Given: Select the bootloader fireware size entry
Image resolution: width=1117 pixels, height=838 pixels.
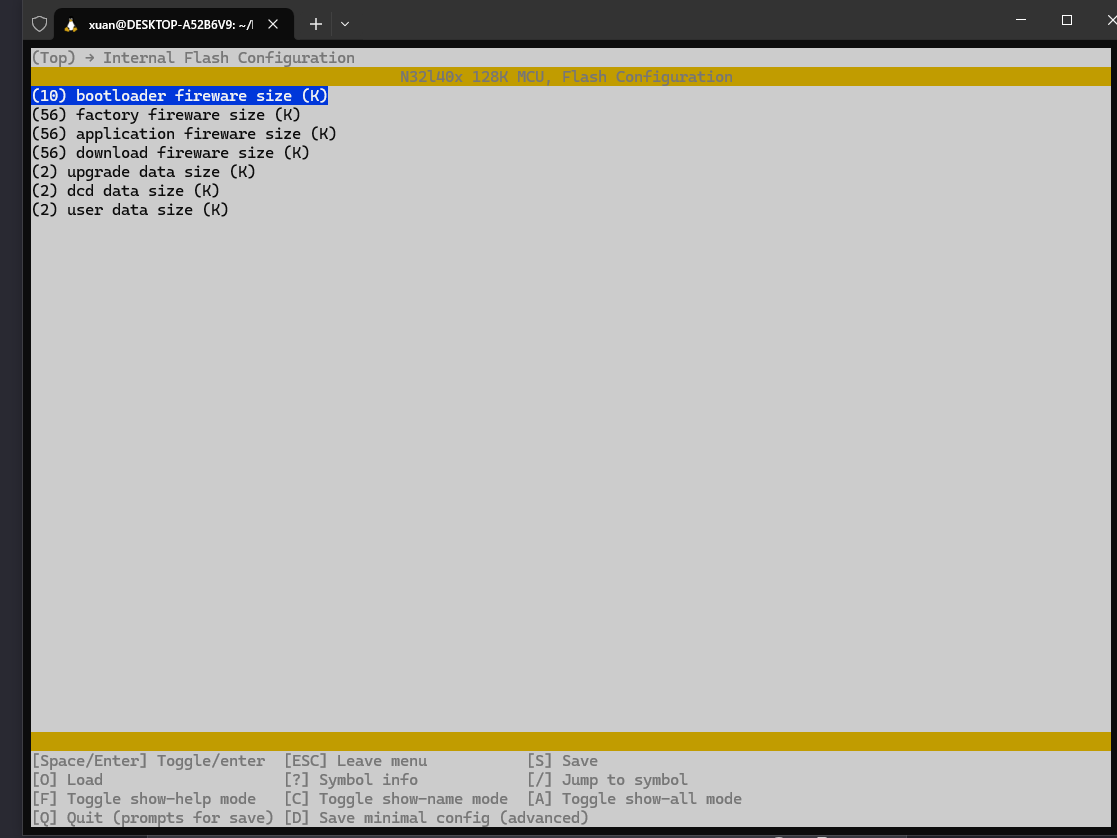Looking at the screenshot, I should tap(180, 95).
